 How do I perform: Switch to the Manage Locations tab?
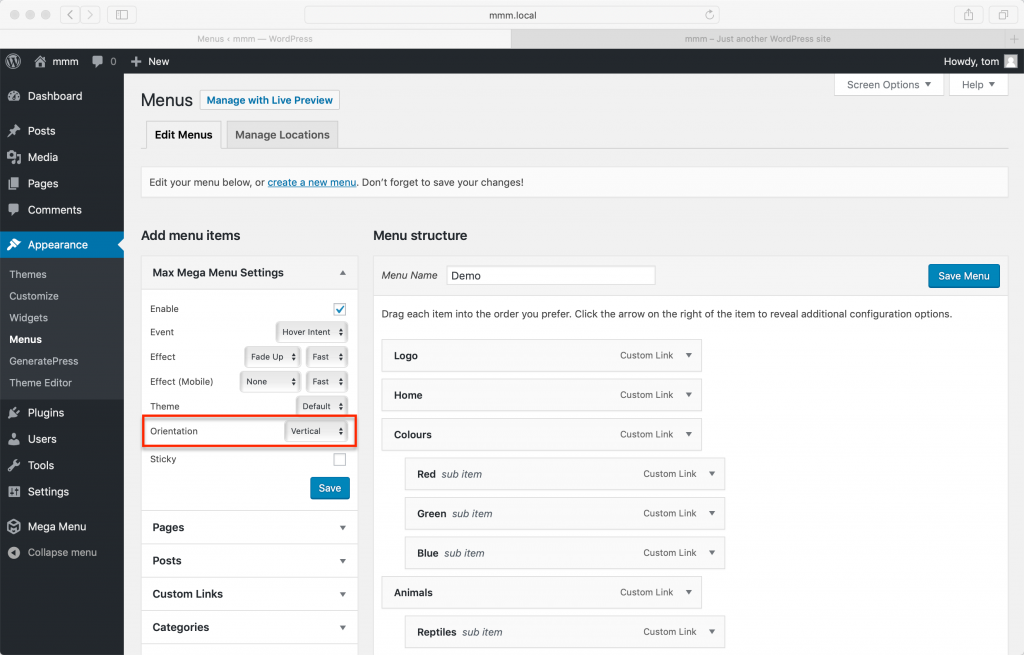281,133
